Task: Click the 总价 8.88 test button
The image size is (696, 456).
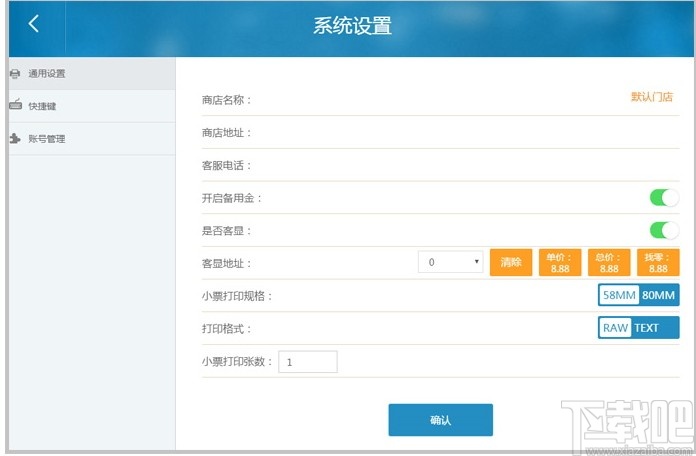Action: click(608, 262)
